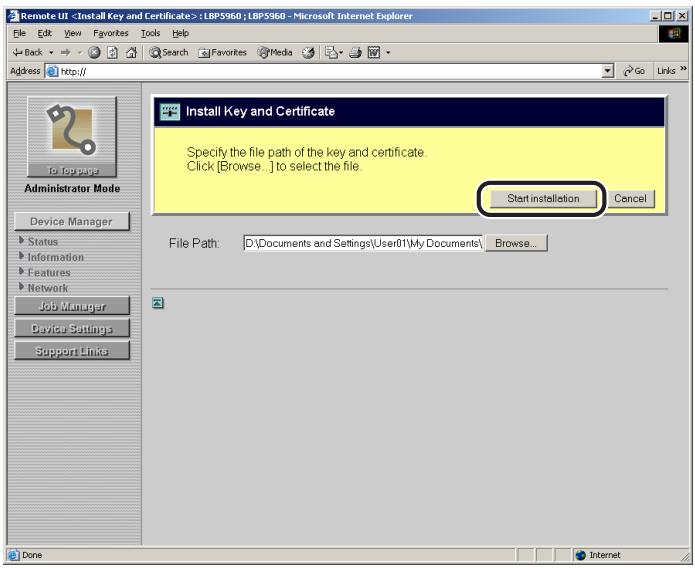The height and width of the screenshot is (568, 695).
Task: Click the Edit with Word icon
Action: [x=374, y=52]
